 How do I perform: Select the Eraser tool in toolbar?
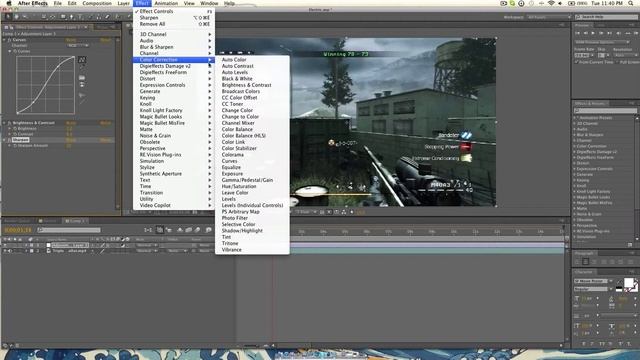pyautogui.click(x=107, y=17)
